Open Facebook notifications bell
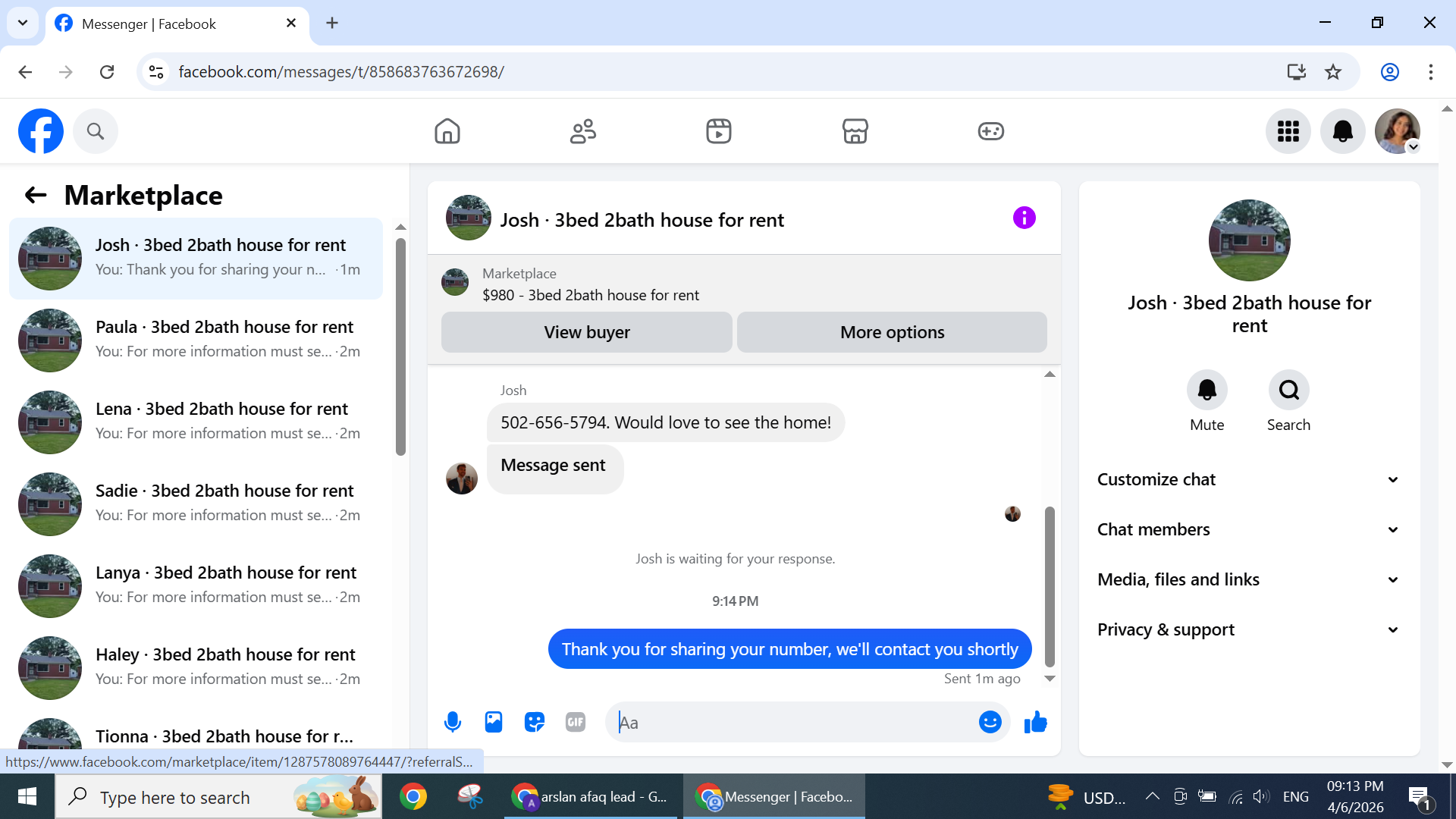The width and height of the screenshot is (1456, 819). click(1343, 131)
